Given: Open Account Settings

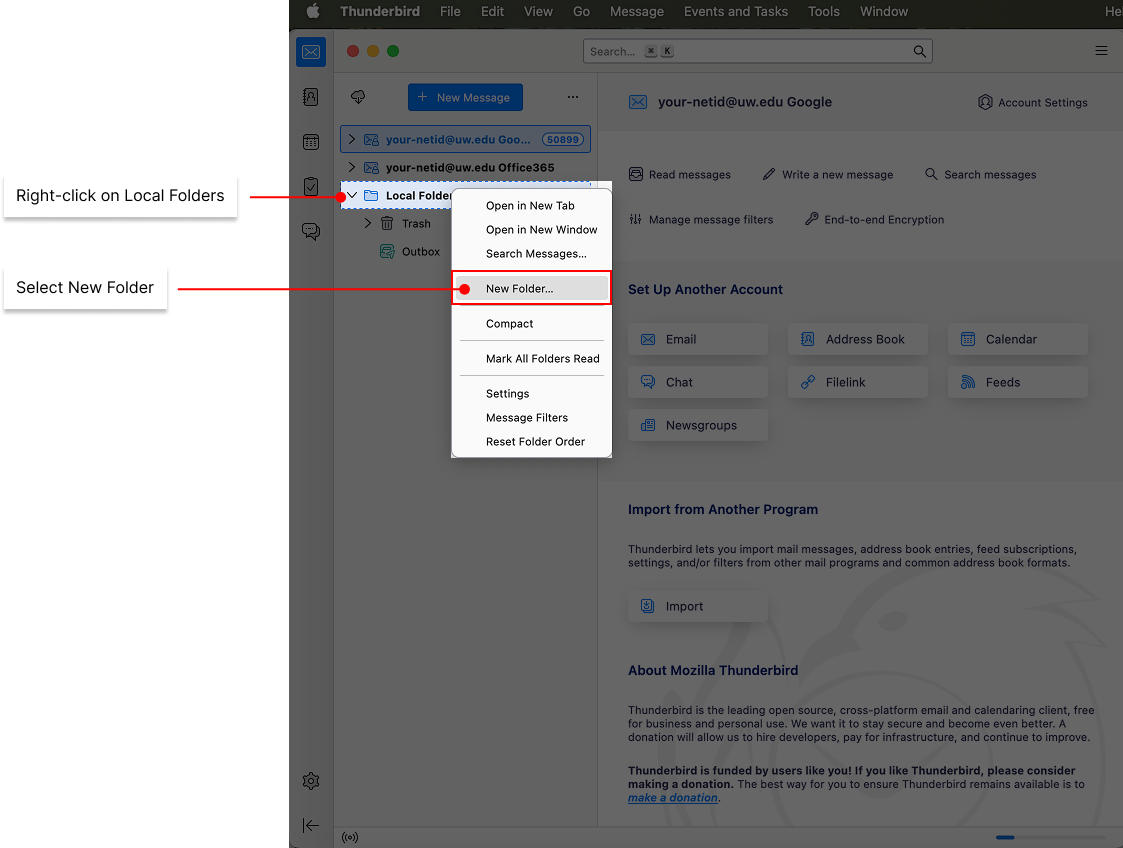Looking at the screenshot, I should tap(1032, 102).
